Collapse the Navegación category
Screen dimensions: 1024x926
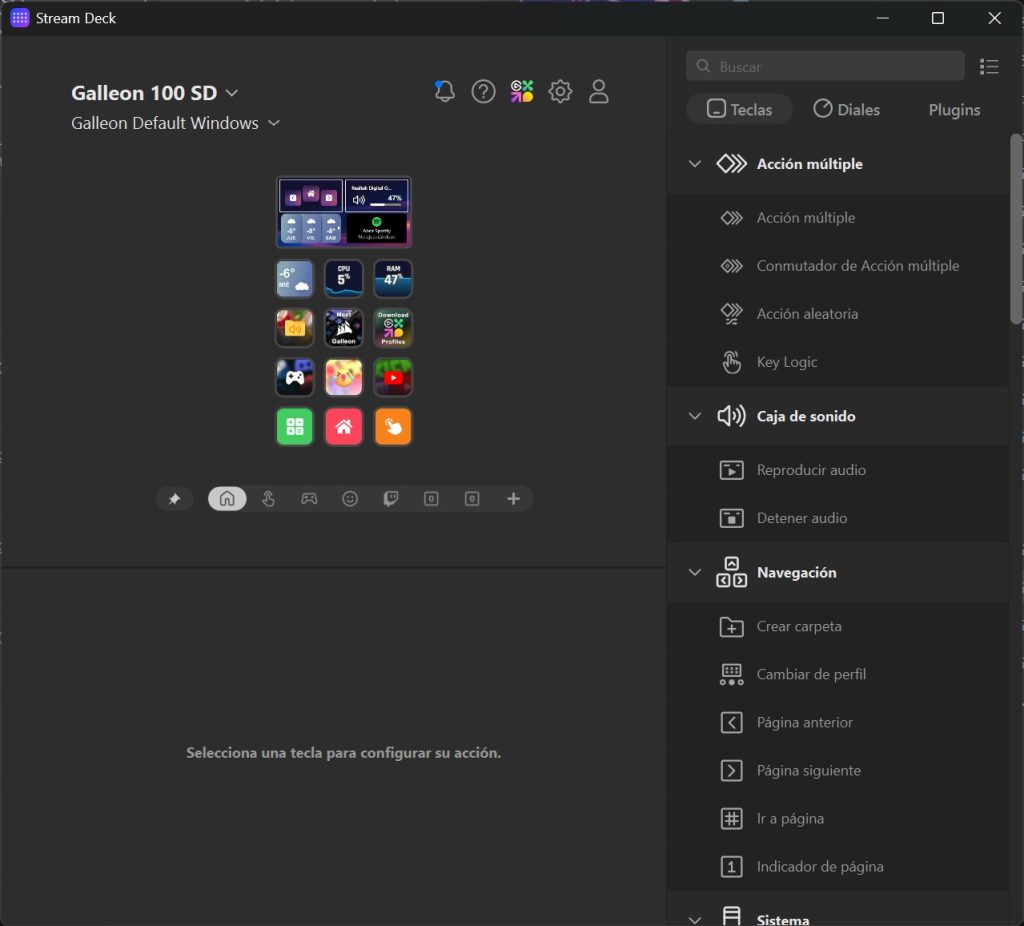(695, 573)
